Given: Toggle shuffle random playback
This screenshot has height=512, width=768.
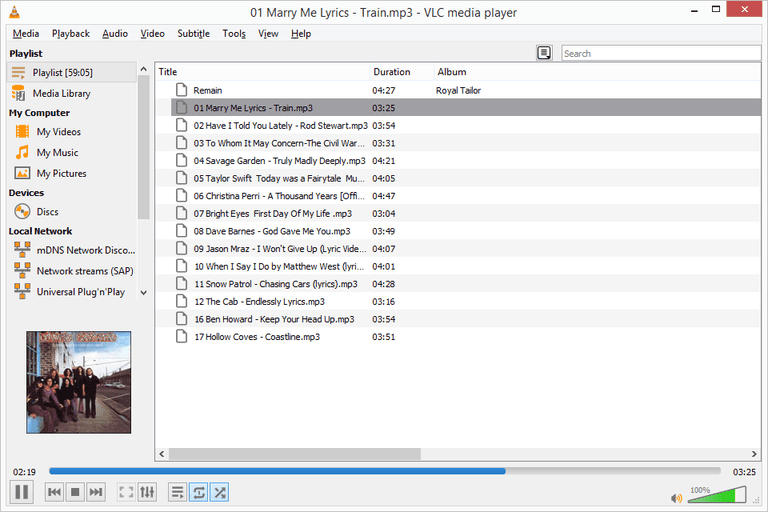Looking at the screenshot, I should click(x=220, y=492).
